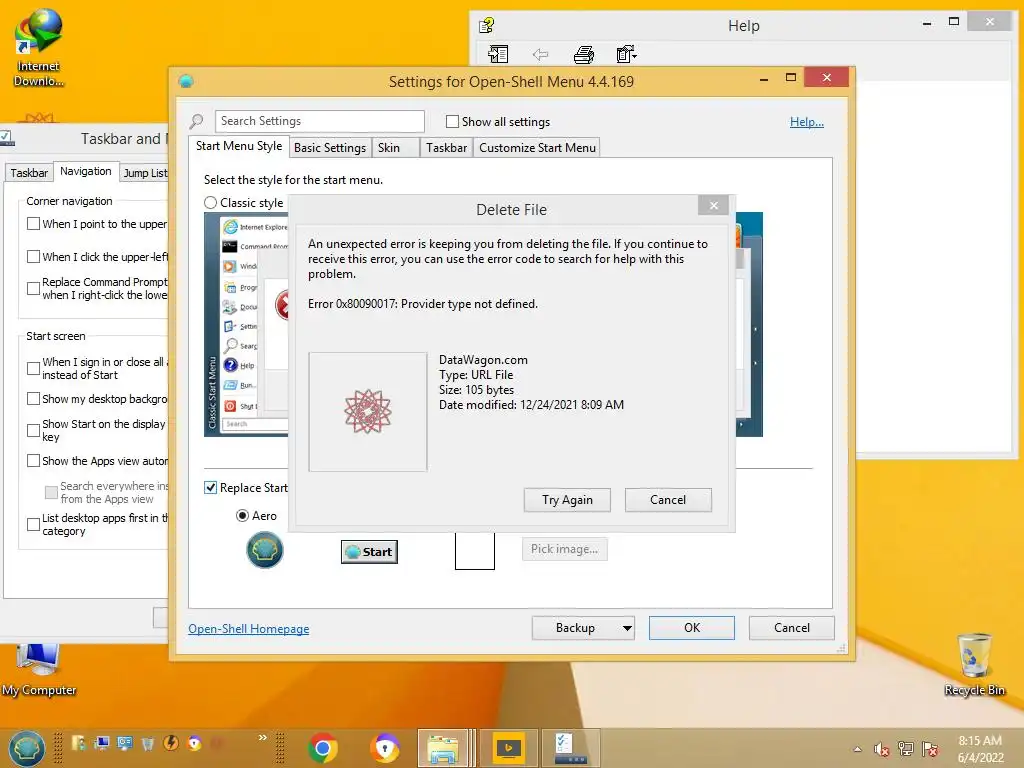Open the Taskbar tab in Open-Shell settings
The image size is (1024, 768).
click(447, 148)
